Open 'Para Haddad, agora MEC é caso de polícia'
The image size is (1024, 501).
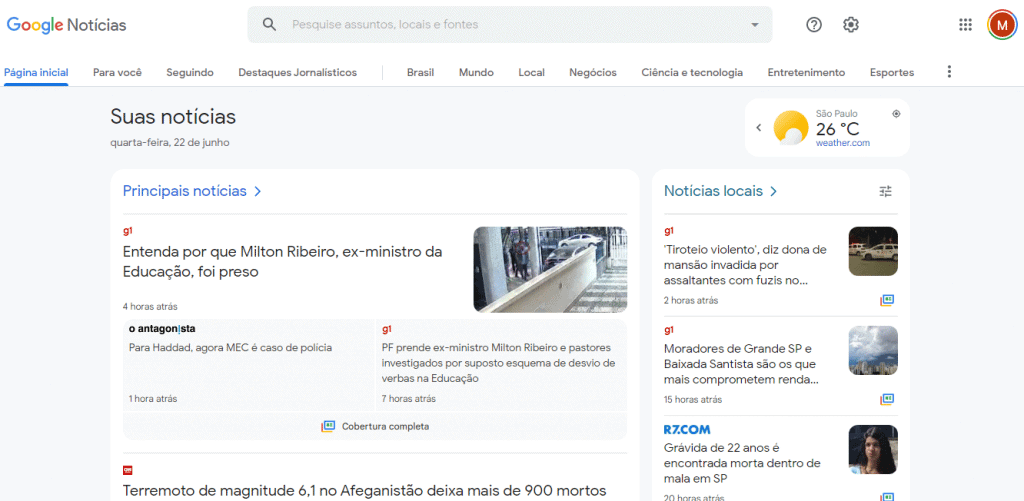[231, 348]
